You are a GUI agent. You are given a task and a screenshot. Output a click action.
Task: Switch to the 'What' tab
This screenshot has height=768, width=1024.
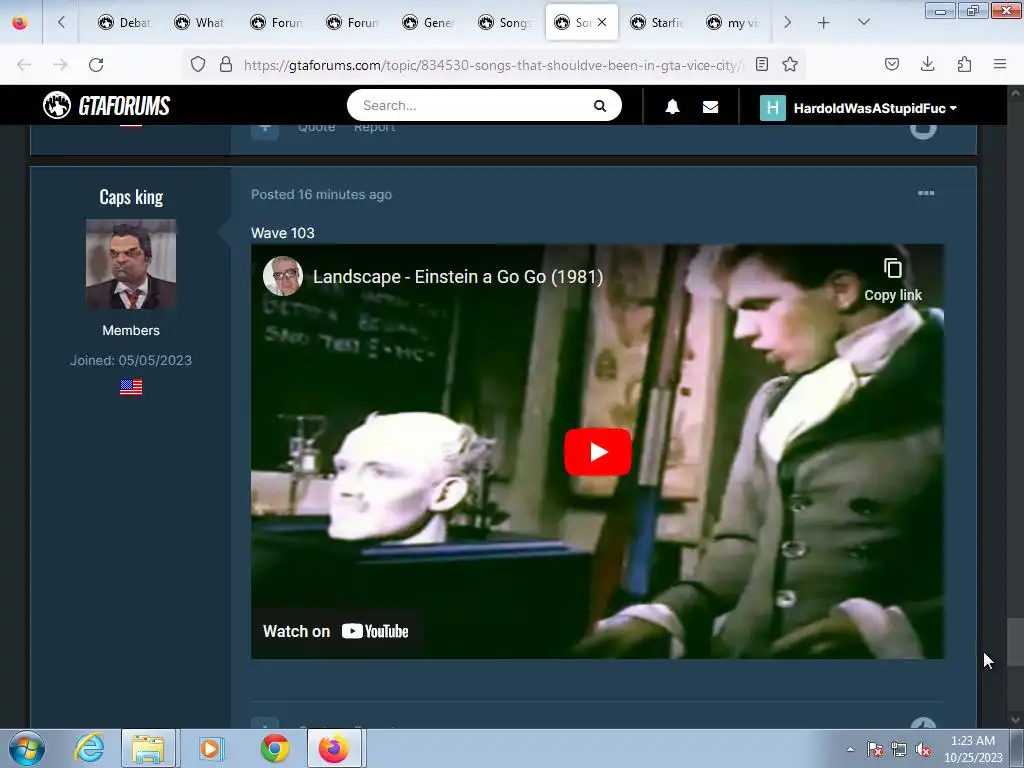tap(200, 22)
